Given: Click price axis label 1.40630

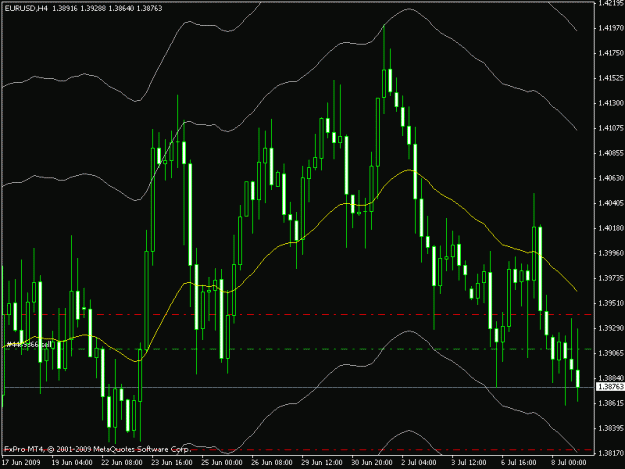Looking at the screenshot, I should [x=611, y=178].
